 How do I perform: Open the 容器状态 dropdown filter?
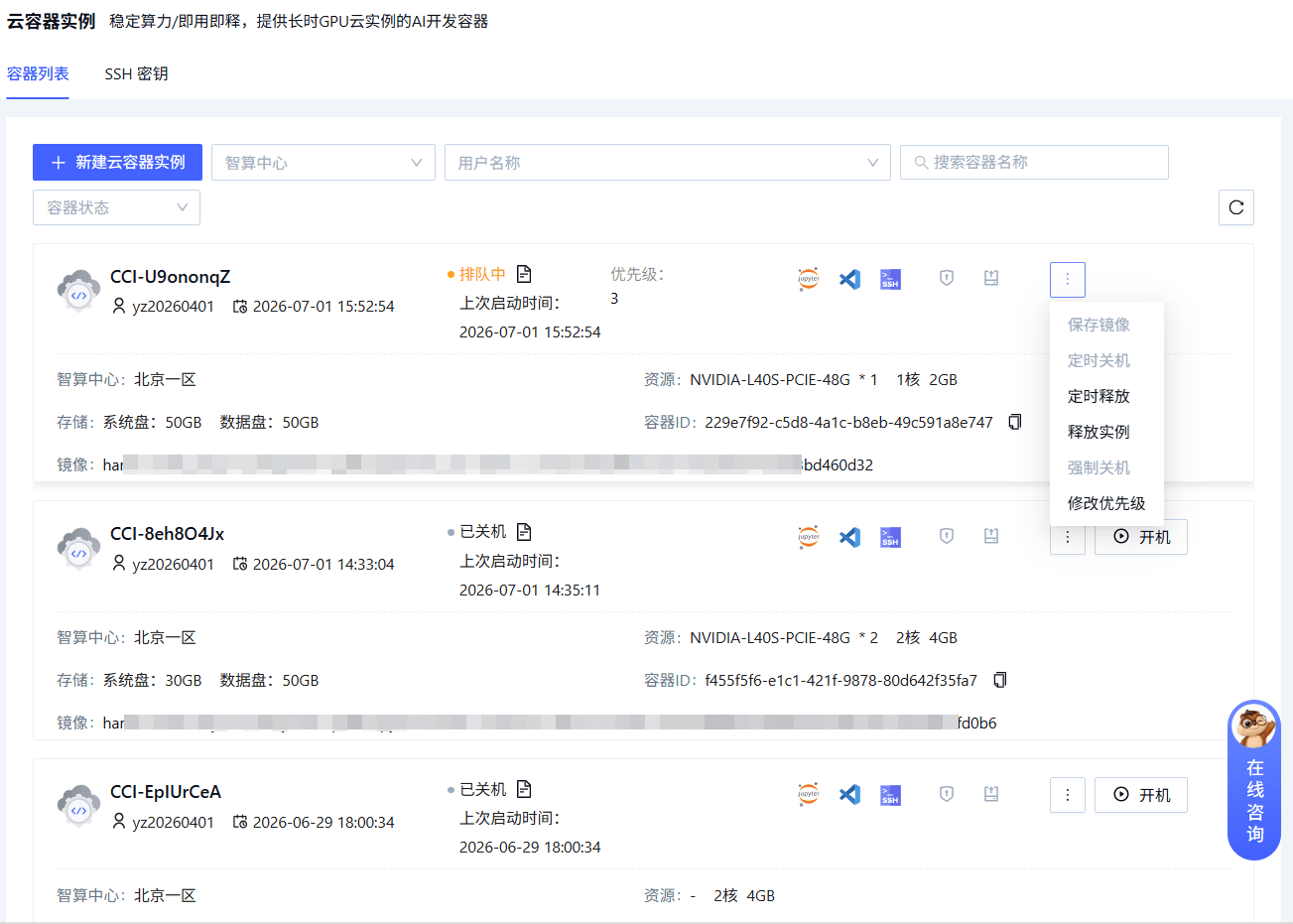pos(117,207)
